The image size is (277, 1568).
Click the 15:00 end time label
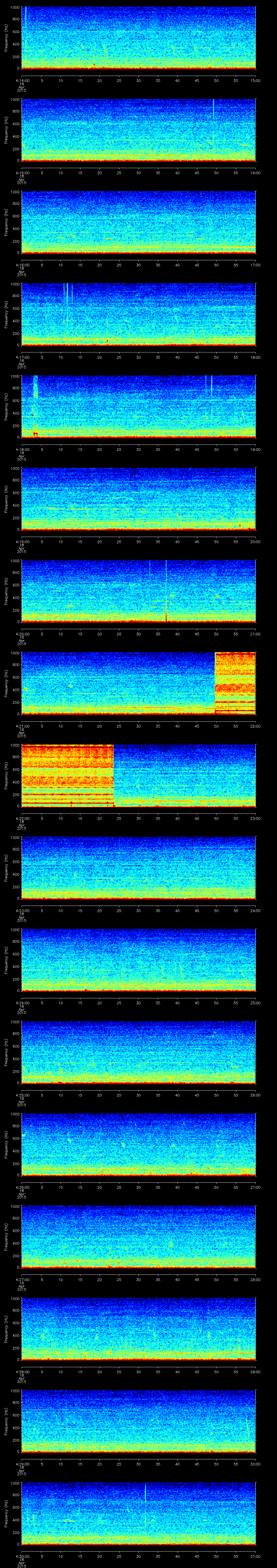click(x=255, y=80)
